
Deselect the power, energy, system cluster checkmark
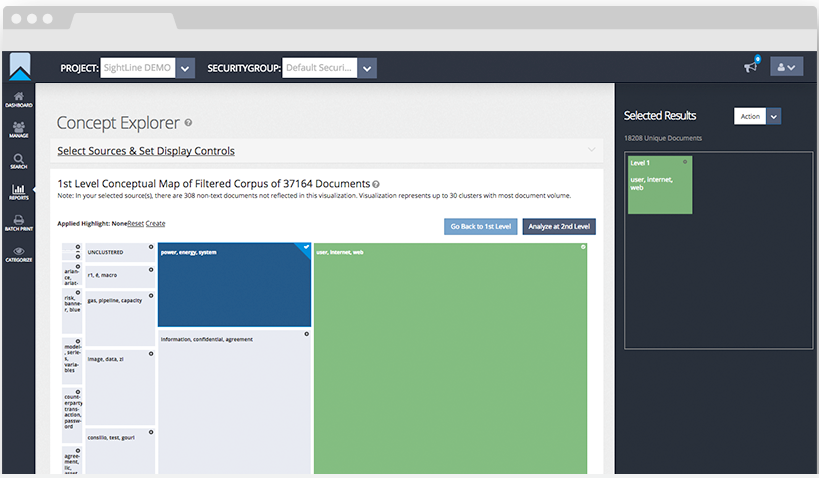tap(306, 248)
